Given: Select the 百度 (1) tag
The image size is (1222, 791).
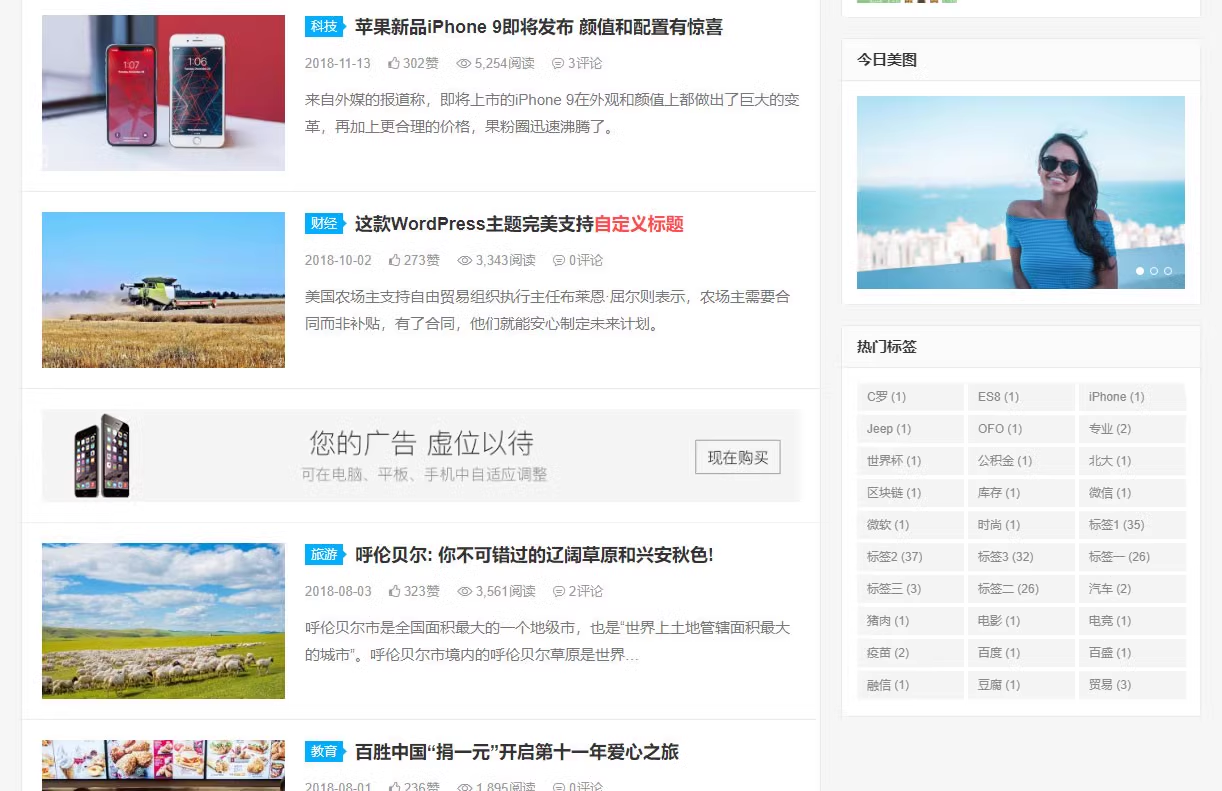Looking at the screenshot, I should (1021, 653).
